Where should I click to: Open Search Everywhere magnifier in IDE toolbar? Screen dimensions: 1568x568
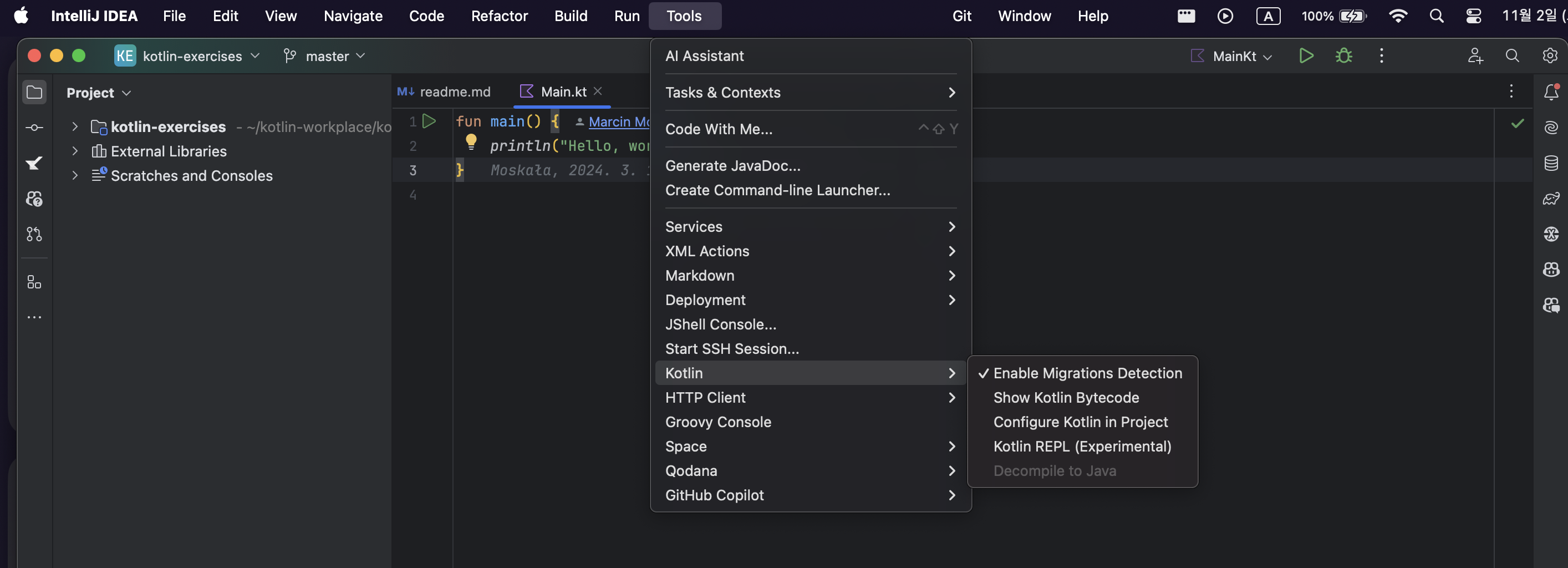[1512, 56]
